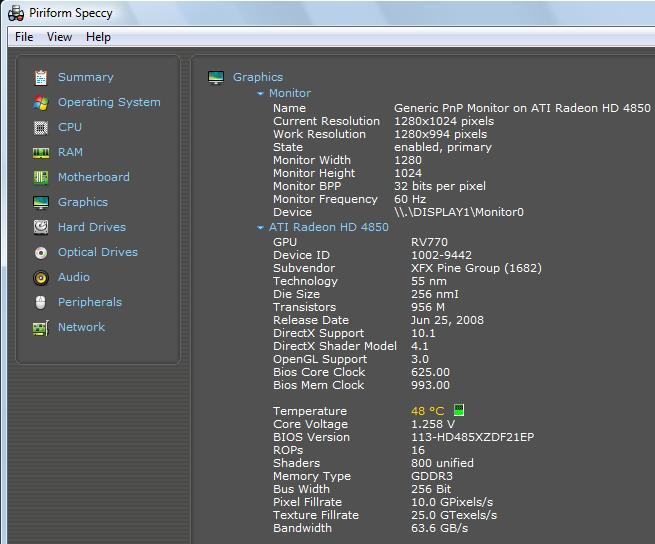The image size is (655, 544).
Task: Click the 113-HD485XZDF21EP BIOS version
Action: pos(472,437)
